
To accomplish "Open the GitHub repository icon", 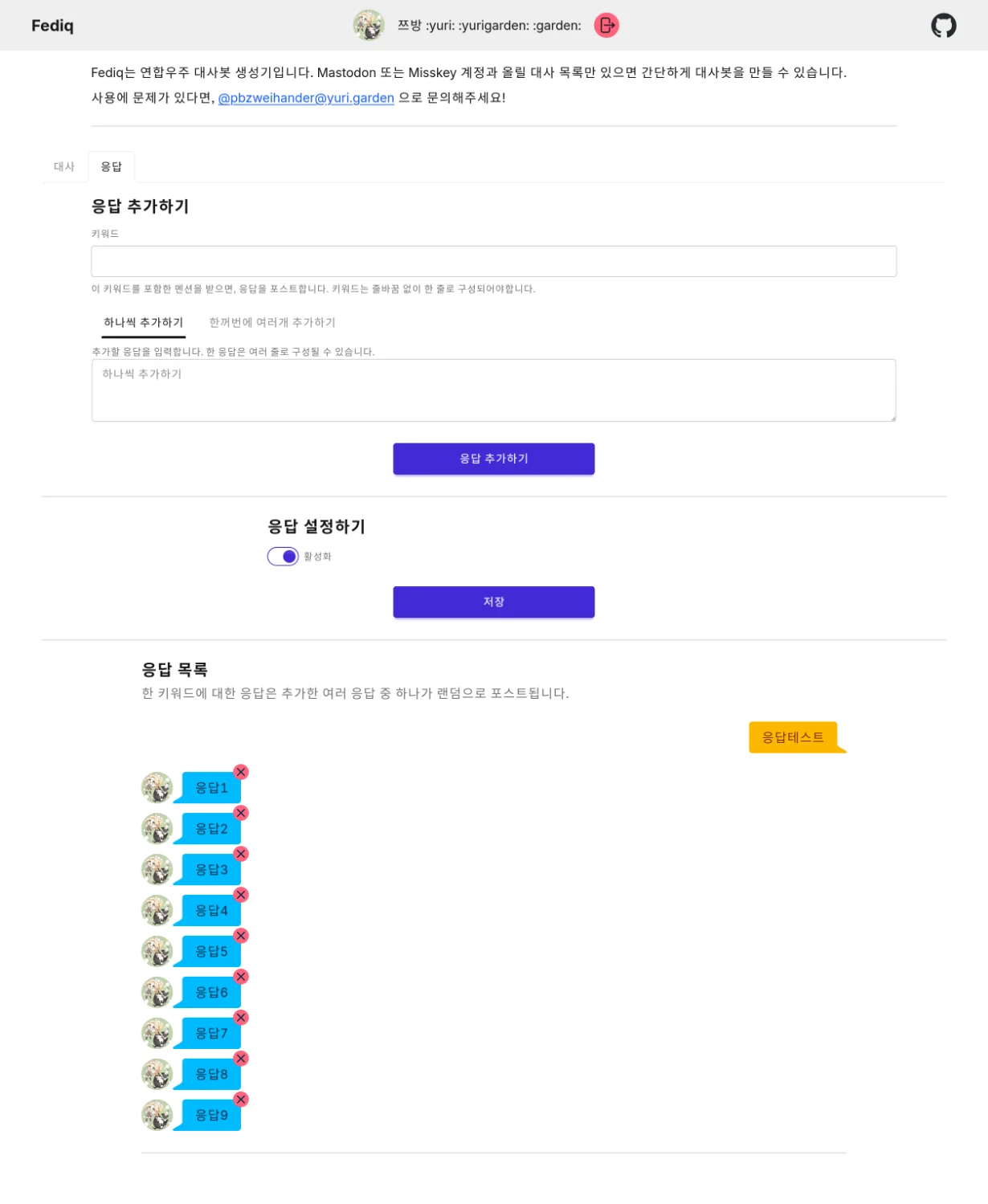I will coord(943,26).
